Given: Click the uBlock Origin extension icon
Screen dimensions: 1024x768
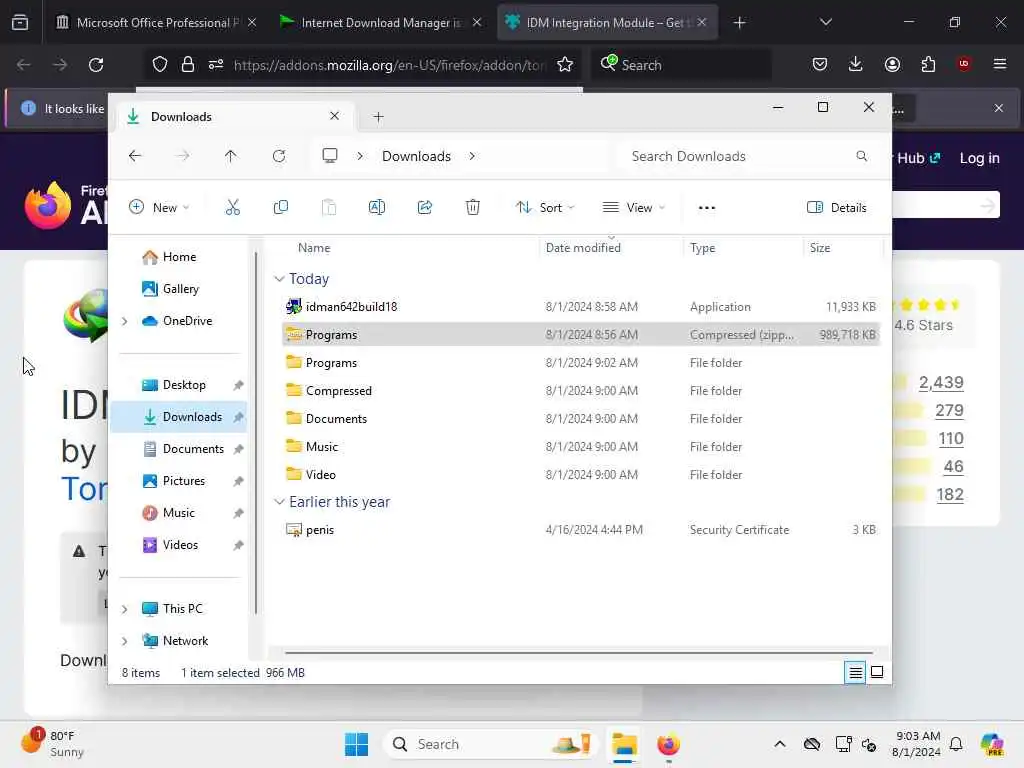Looking at the screenshot, I should [964, 63].
